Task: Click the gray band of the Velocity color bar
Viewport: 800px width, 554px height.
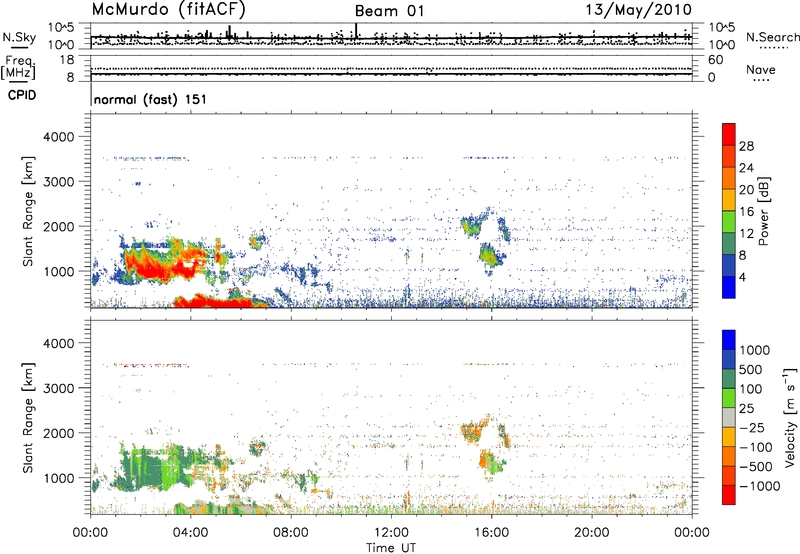Action: pos(729,418)
